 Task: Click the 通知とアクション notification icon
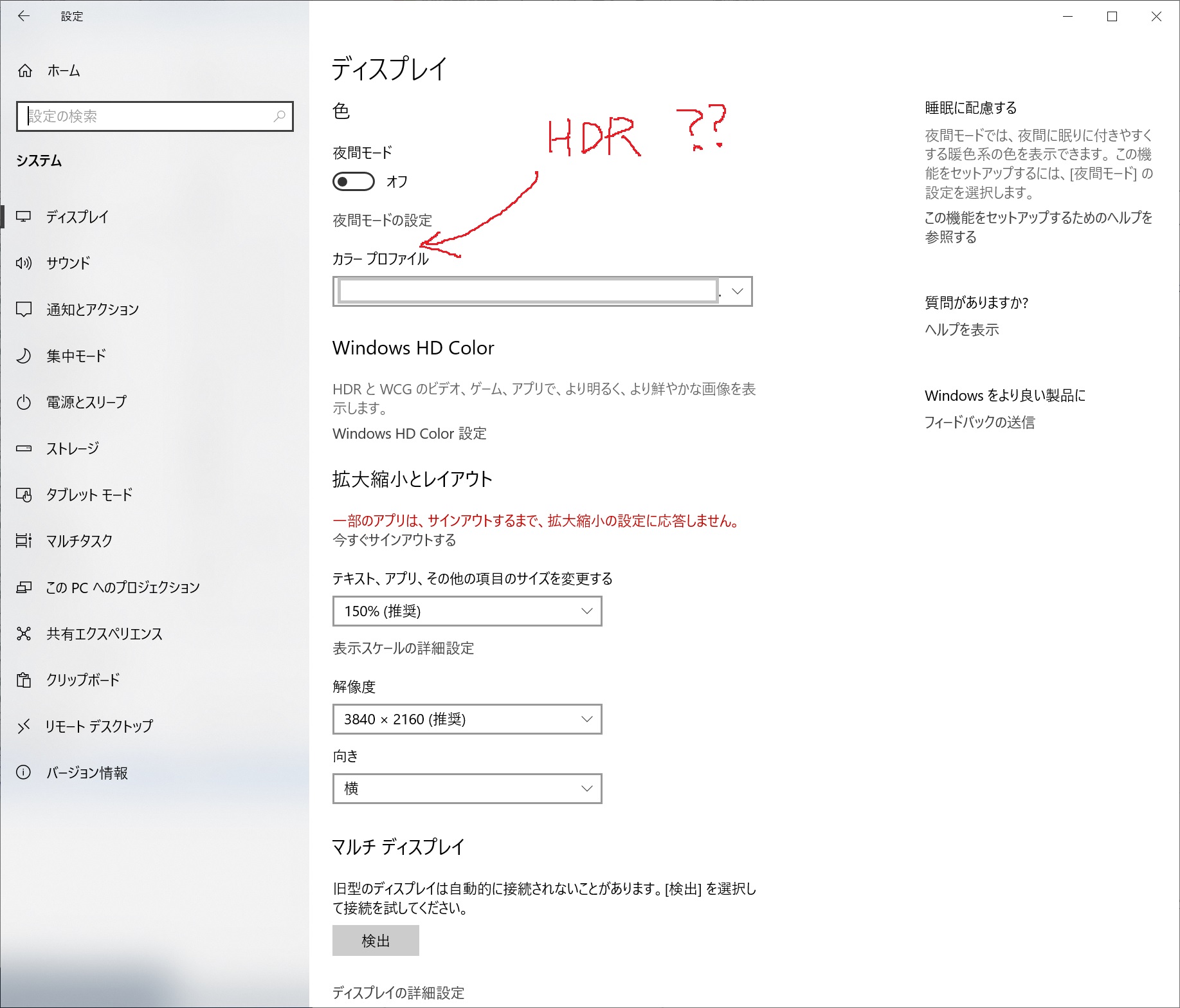click(x=24, y=309)
